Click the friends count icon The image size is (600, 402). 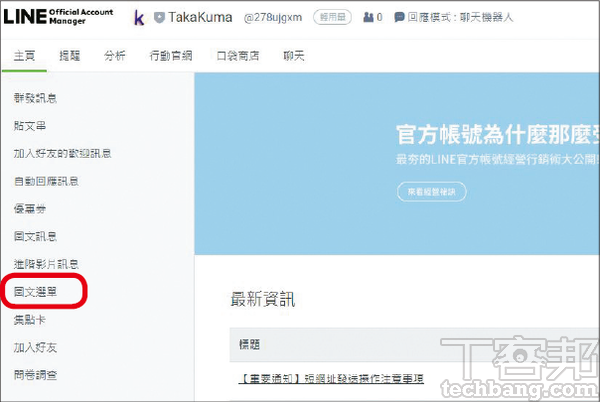point(368,17)
